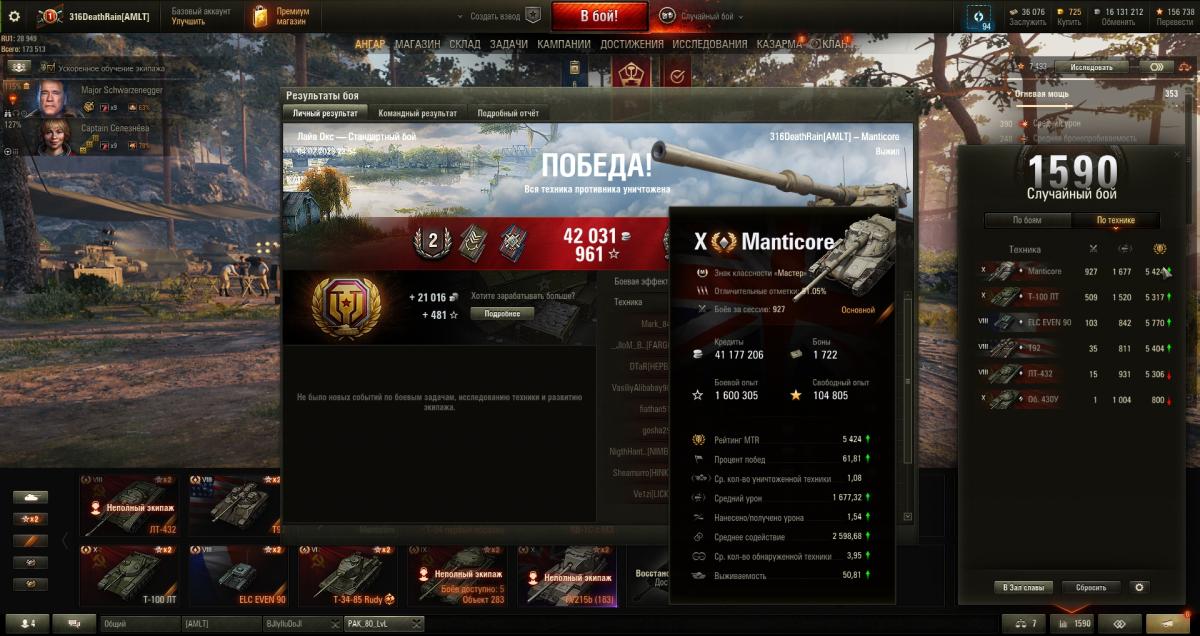Open the 'МАГАЗИН' menu item

[417, 44]
